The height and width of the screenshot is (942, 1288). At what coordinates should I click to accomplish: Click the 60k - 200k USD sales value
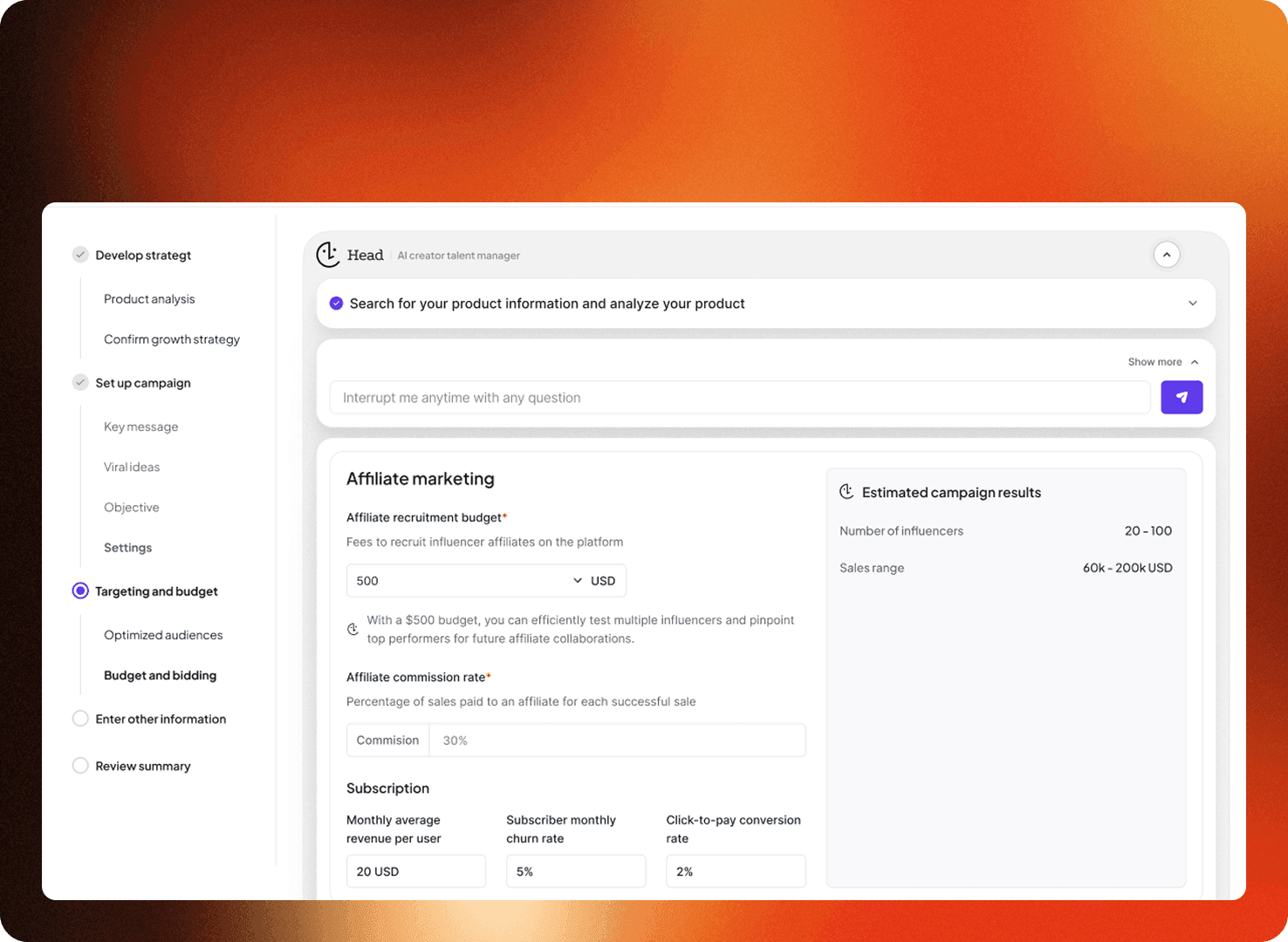[x=1127, y=568]
